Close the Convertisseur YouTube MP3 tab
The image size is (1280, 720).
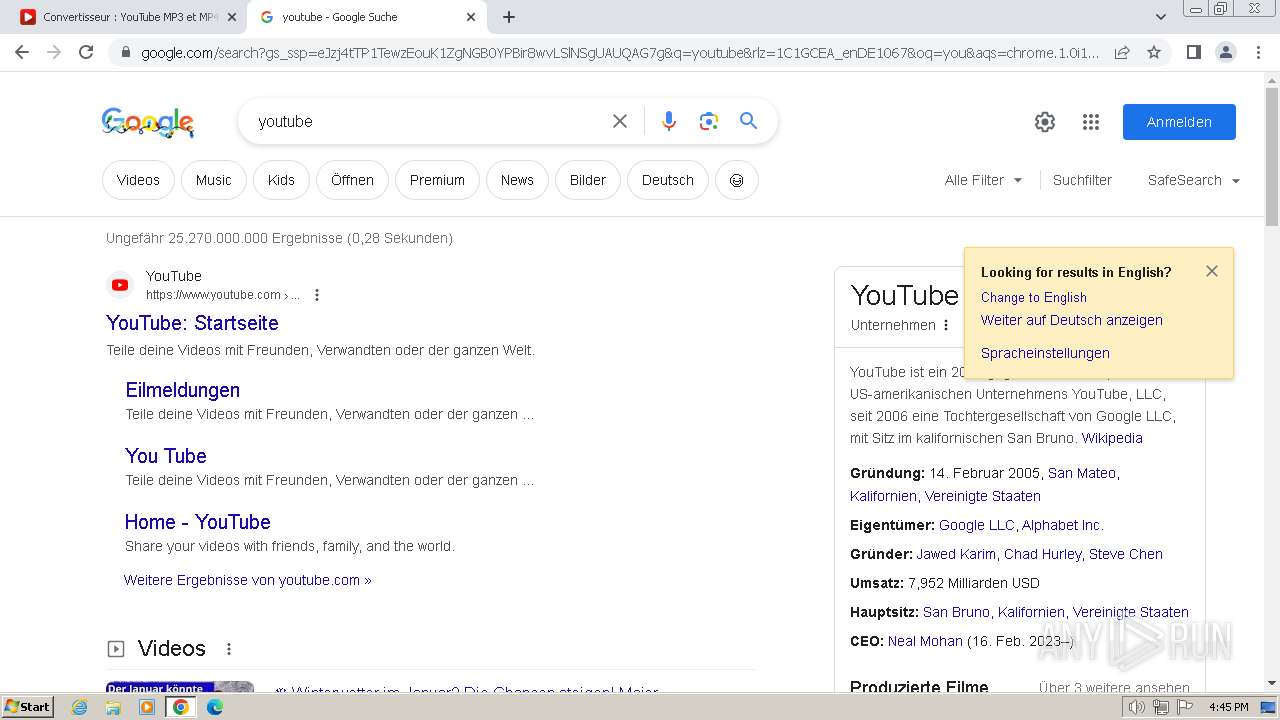232,17
